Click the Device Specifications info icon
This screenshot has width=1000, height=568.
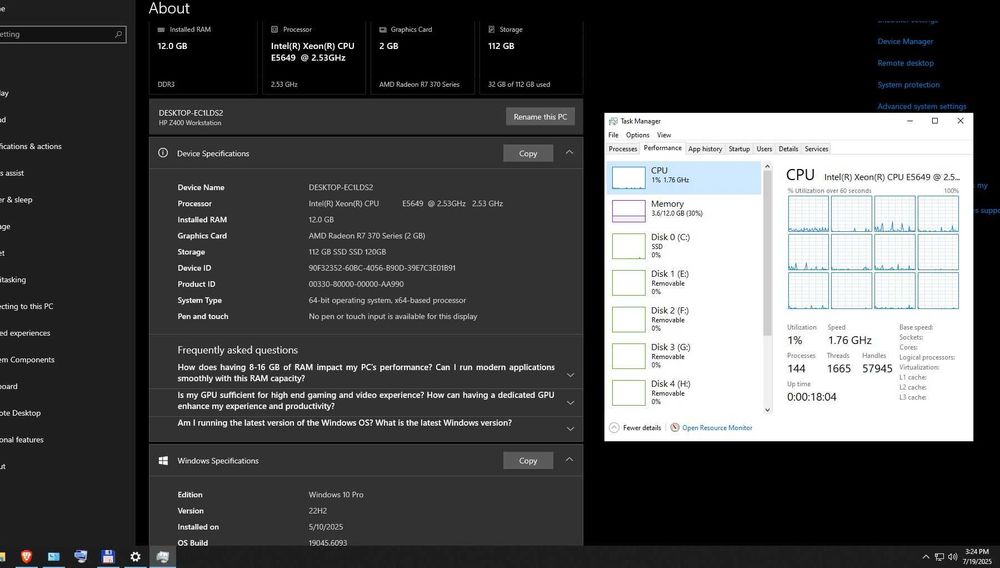pos(163,153)
